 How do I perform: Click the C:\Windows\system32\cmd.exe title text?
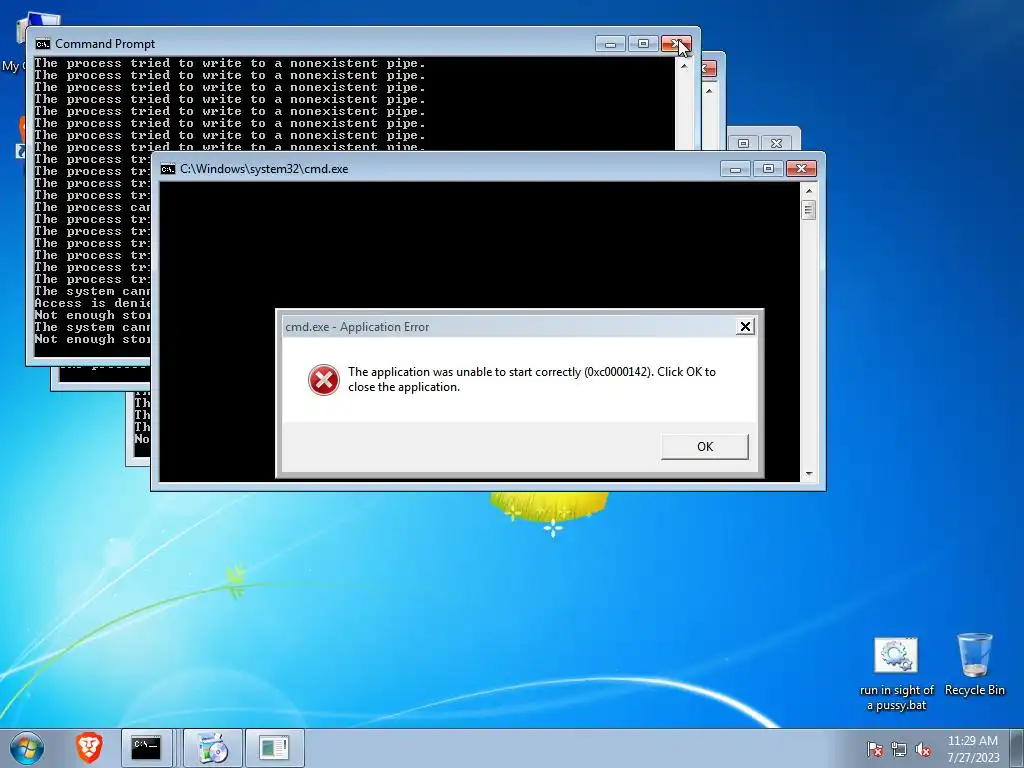(x=264, y=169)
